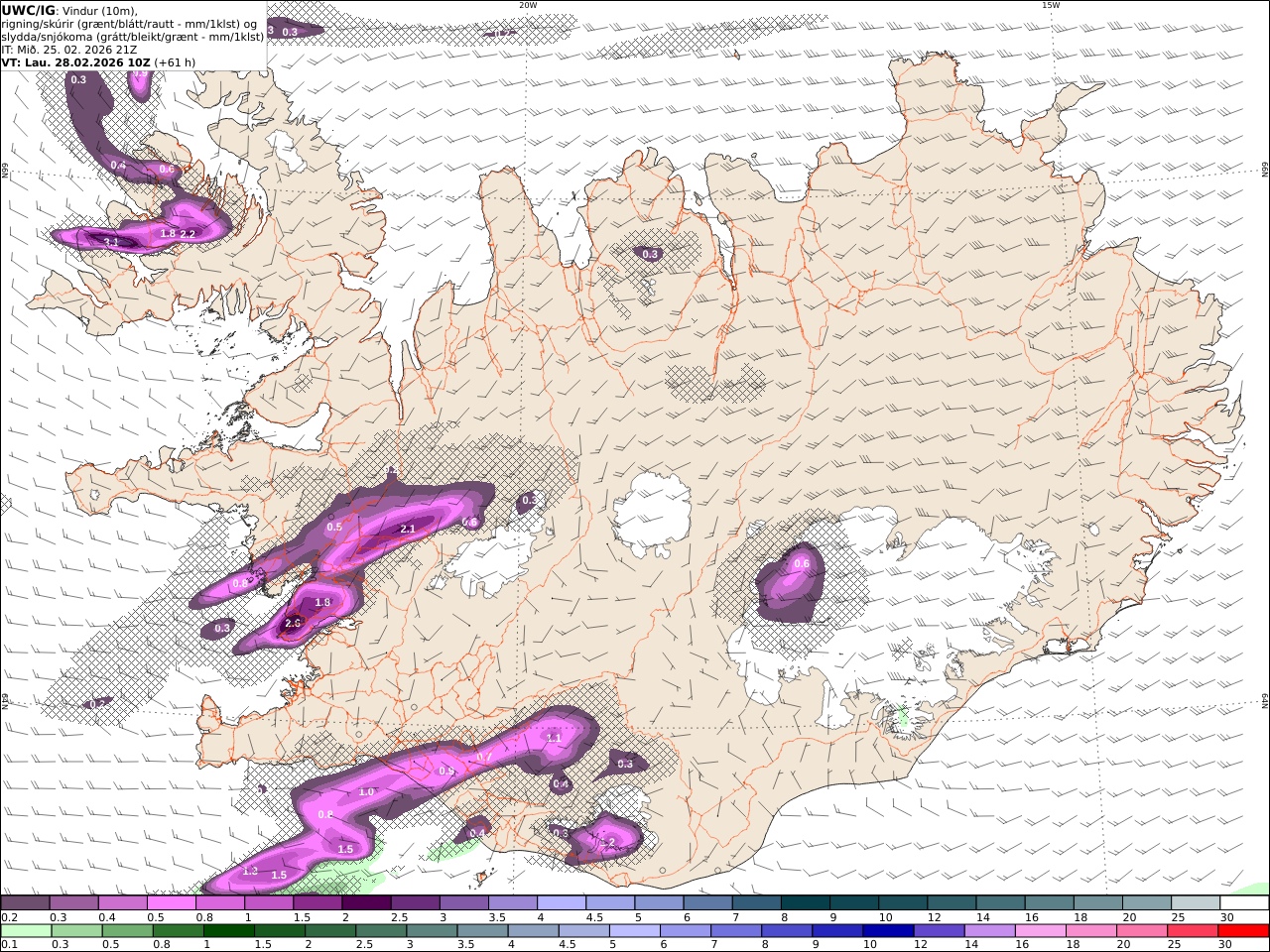Pick upper-scale swatch between 0.2 and 0.3
This screenshot has width=1270, height=952.
click(25, 903)
